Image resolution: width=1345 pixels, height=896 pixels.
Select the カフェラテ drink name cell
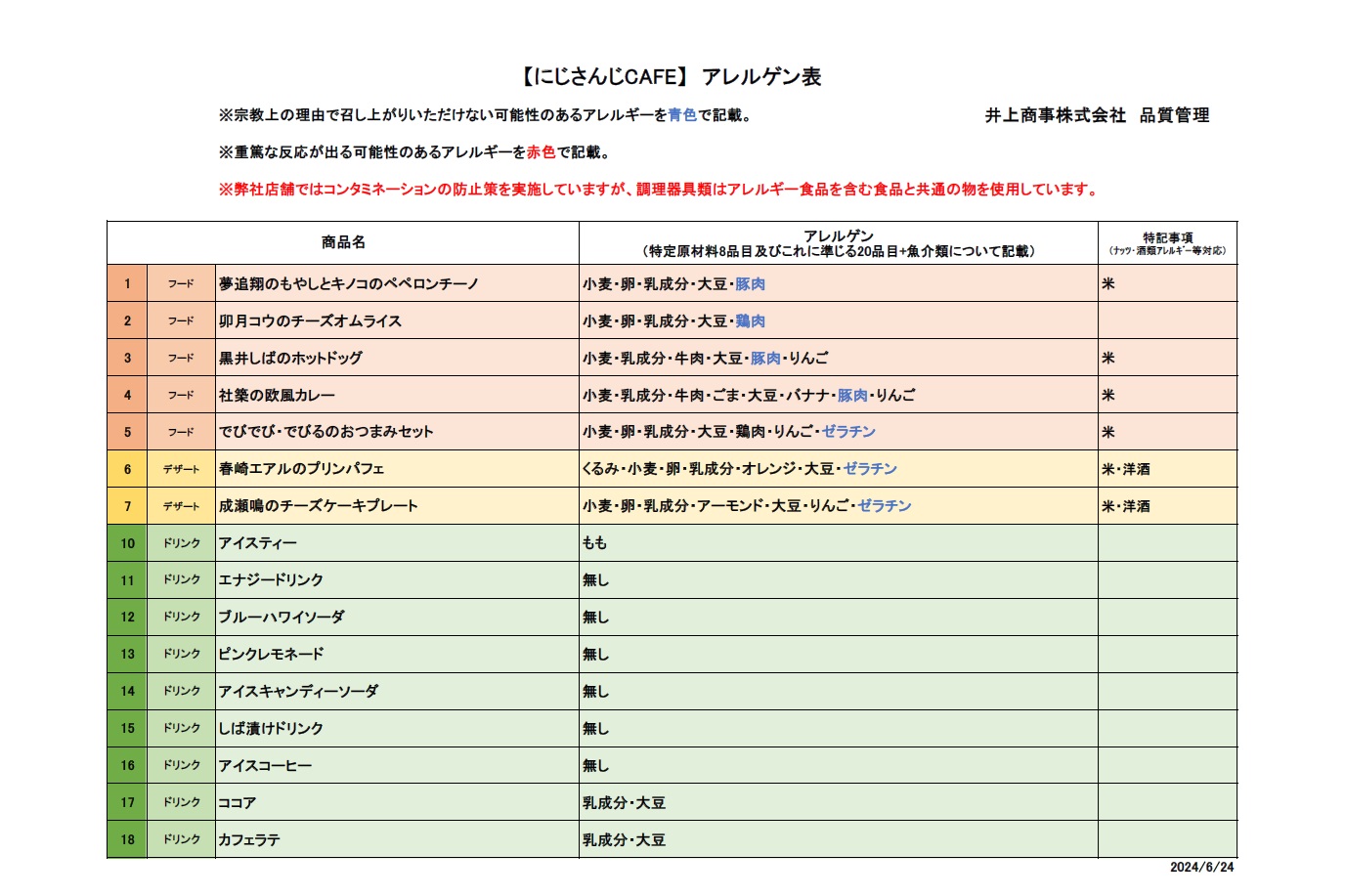[x=248, y=840]
